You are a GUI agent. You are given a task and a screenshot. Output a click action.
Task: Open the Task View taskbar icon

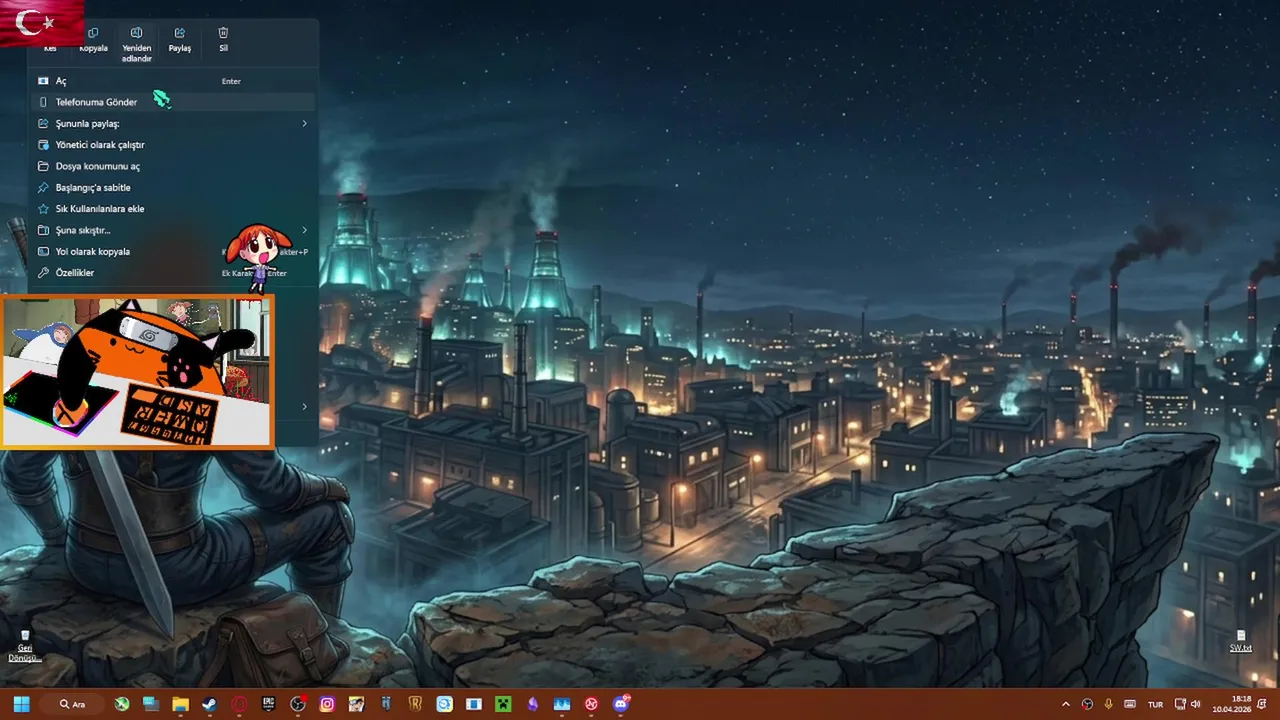point(151,704)
